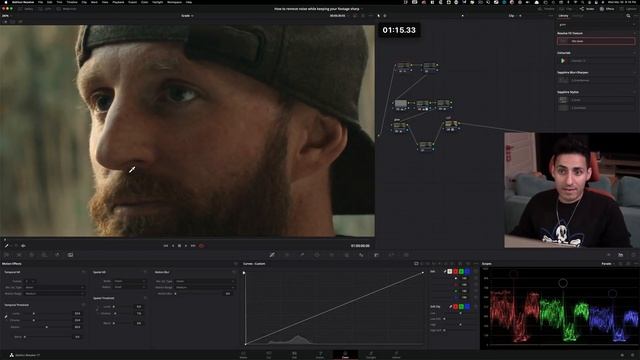
Task: Switch to the Settings tab in Effects
Action: 578,16
